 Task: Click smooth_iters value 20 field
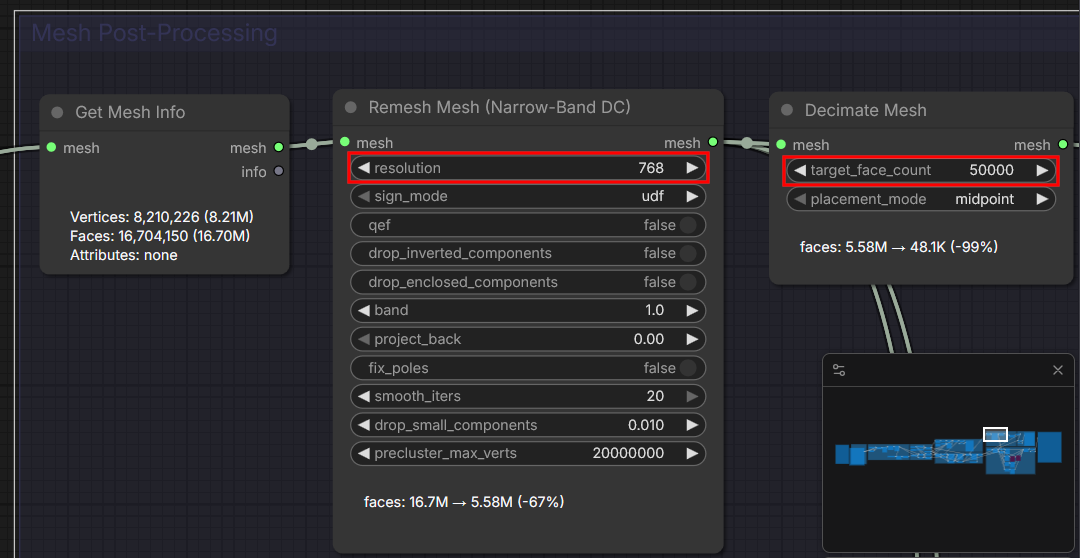point(528,396)
